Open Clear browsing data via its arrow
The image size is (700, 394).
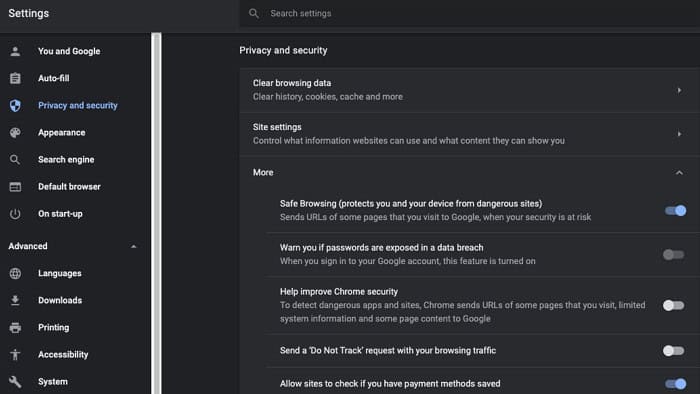click(x=679, y=90)
